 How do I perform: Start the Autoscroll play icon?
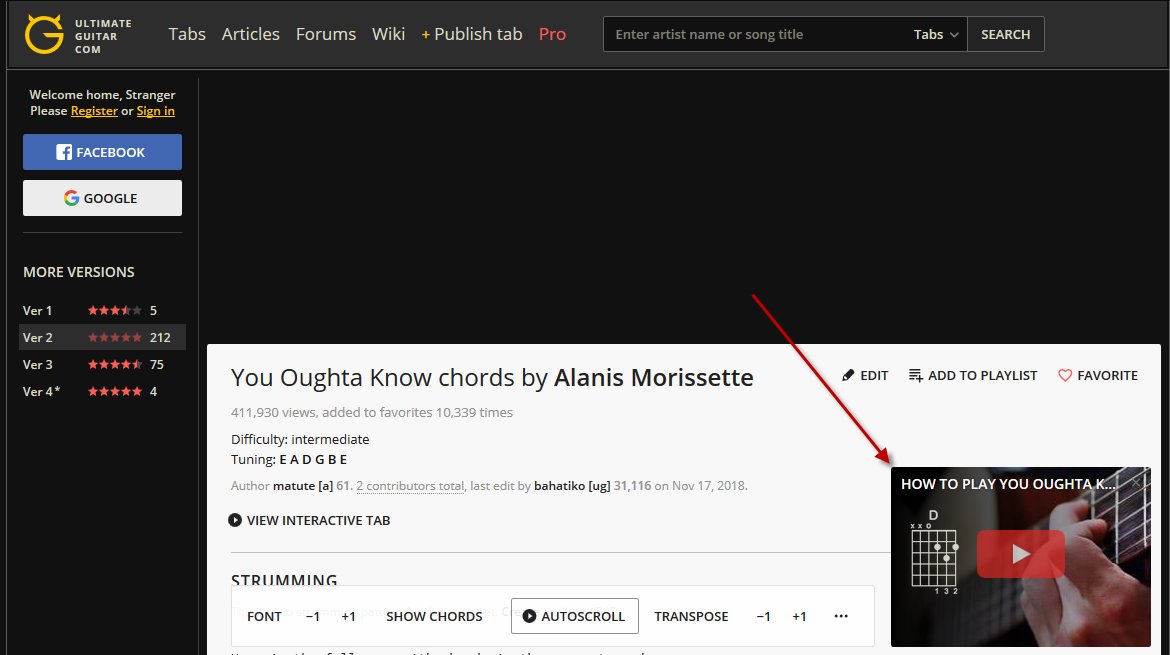coord(531,616)
